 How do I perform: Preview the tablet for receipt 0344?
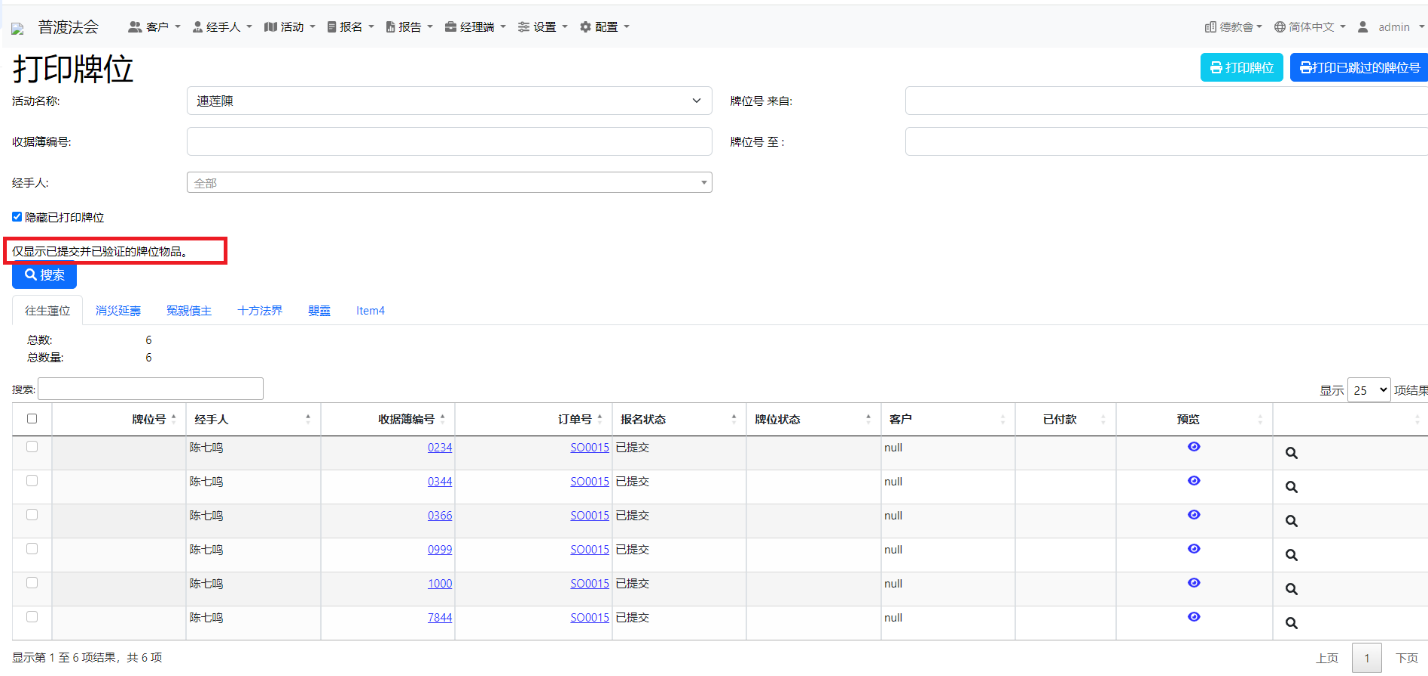pos(1194,481)
